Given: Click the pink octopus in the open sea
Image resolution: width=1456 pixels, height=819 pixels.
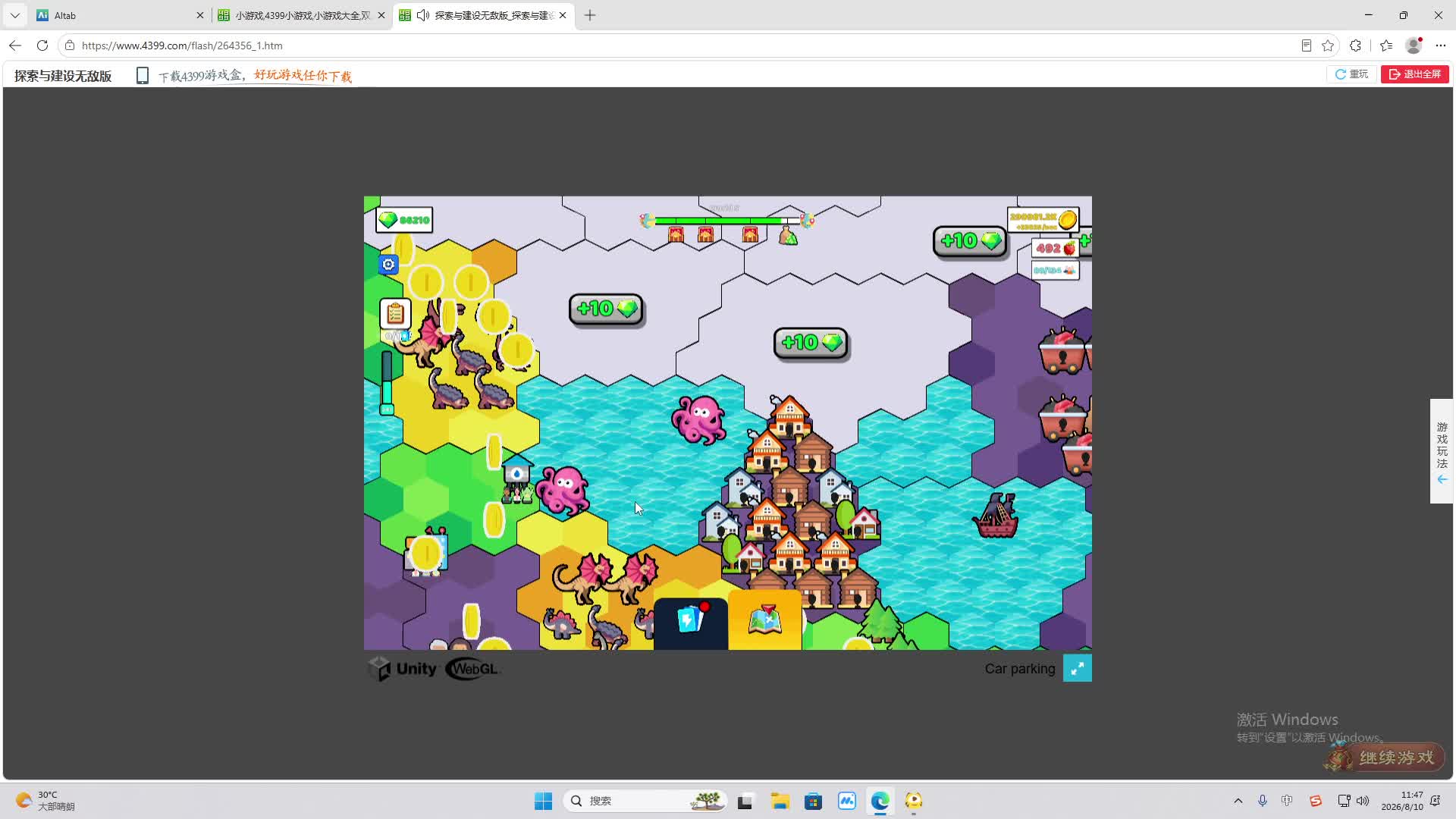Looking at the screenshot, I should [698, 419].
